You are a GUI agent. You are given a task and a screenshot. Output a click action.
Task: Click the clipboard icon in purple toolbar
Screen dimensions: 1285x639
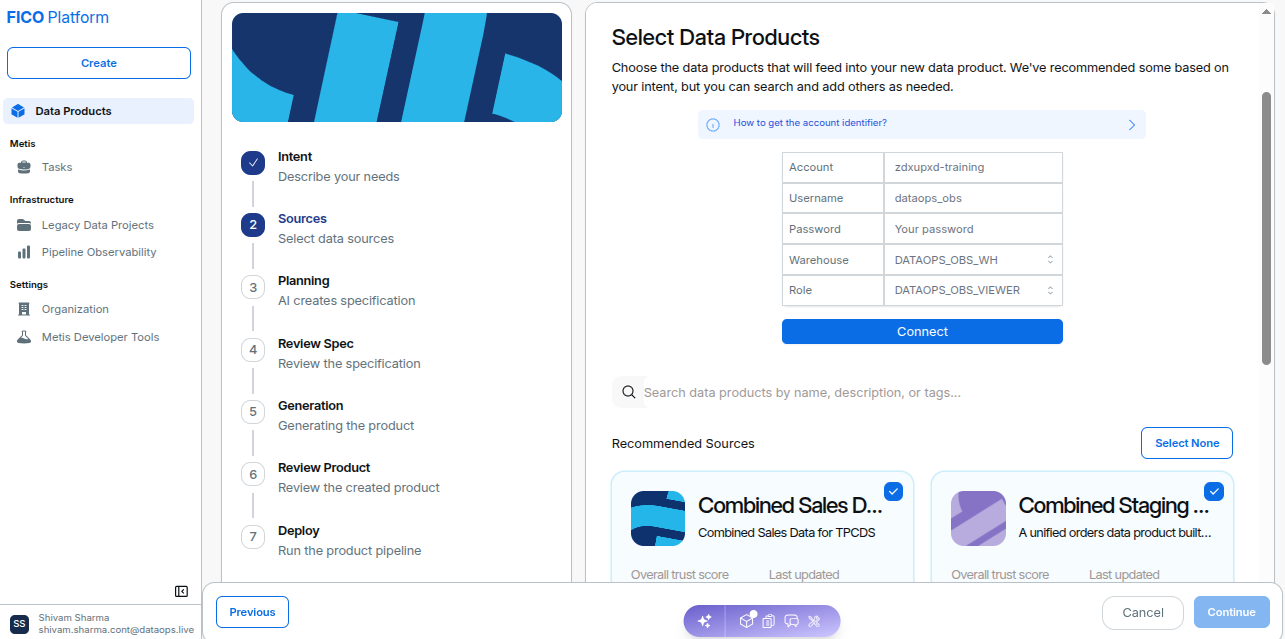768,621
